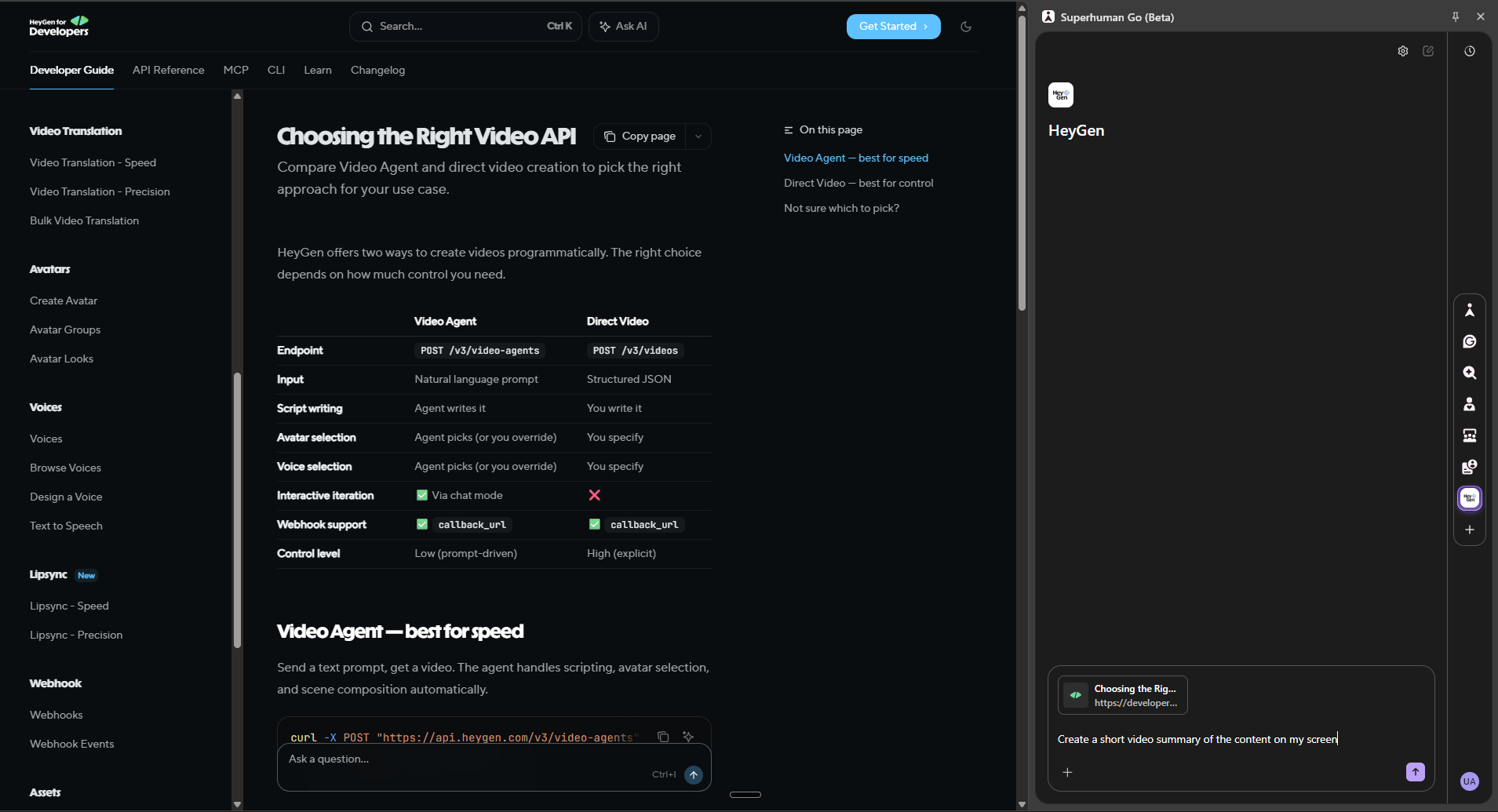1498x812 pixels.
Task: Go to Text to Speech page
Action: [66, 526]
